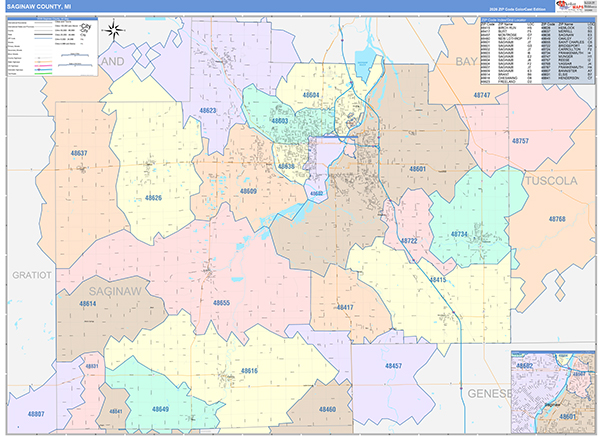Select ZIP code label 48417
Viewport: 600px width, 436px height.
(345, 307)
